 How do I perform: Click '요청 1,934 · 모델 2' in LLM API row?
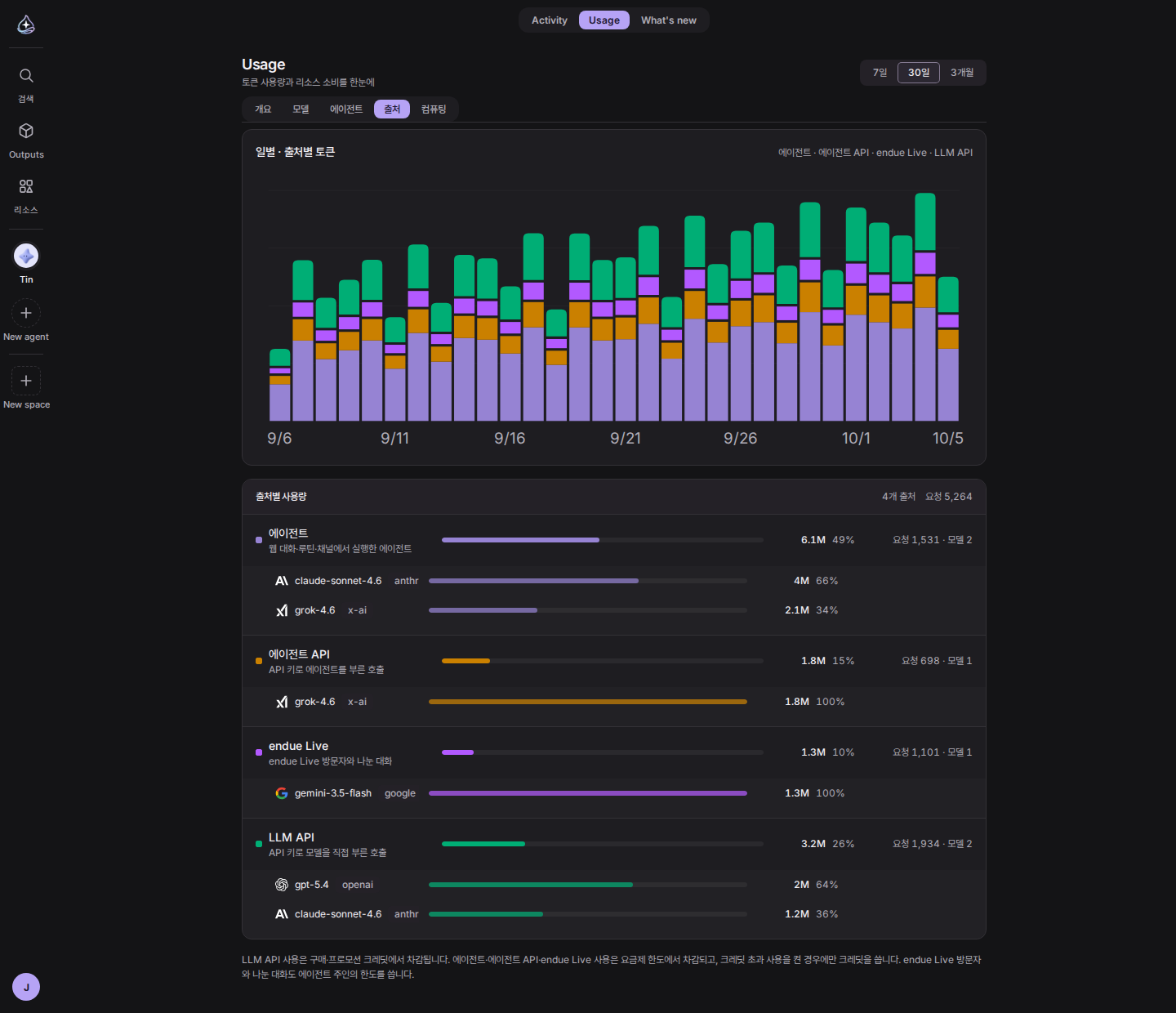tap(933, 844)
